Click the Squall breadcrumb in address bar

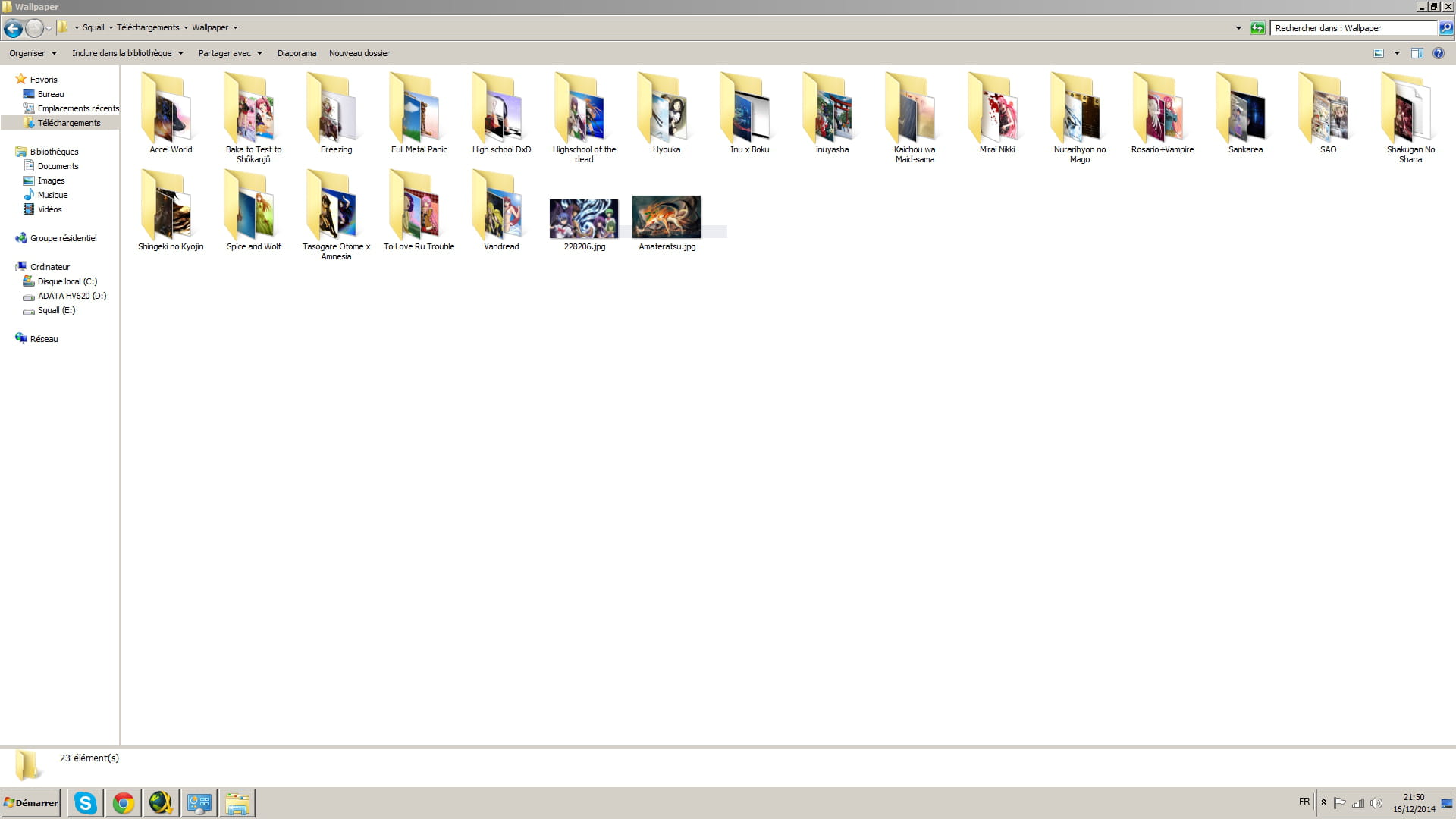93,27
